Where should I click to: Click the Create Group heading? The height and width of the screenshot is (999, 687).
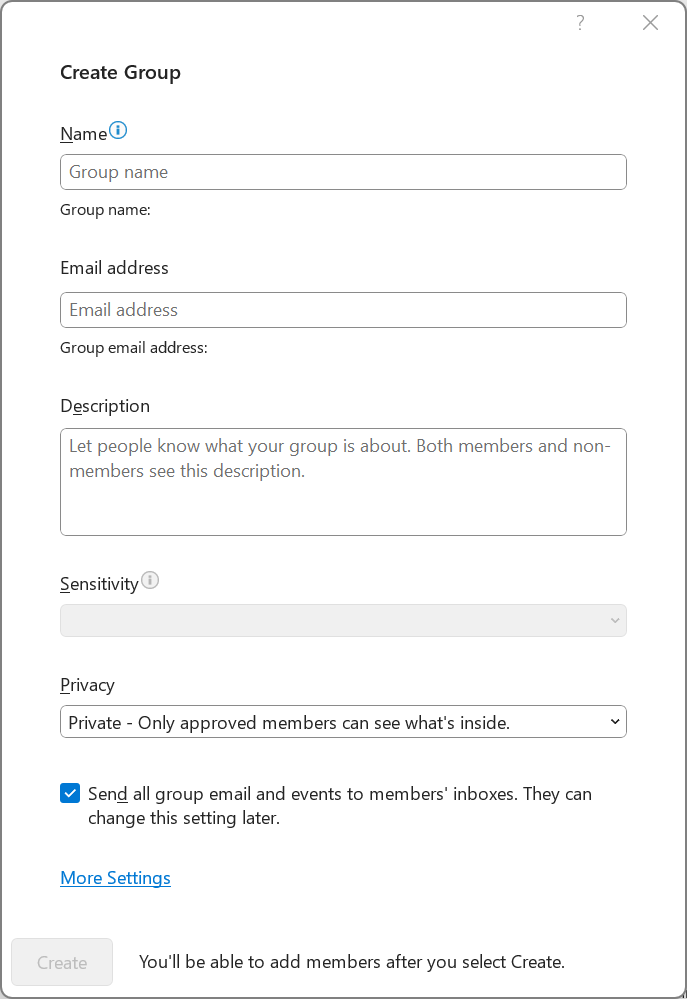[x=120, y=73]
